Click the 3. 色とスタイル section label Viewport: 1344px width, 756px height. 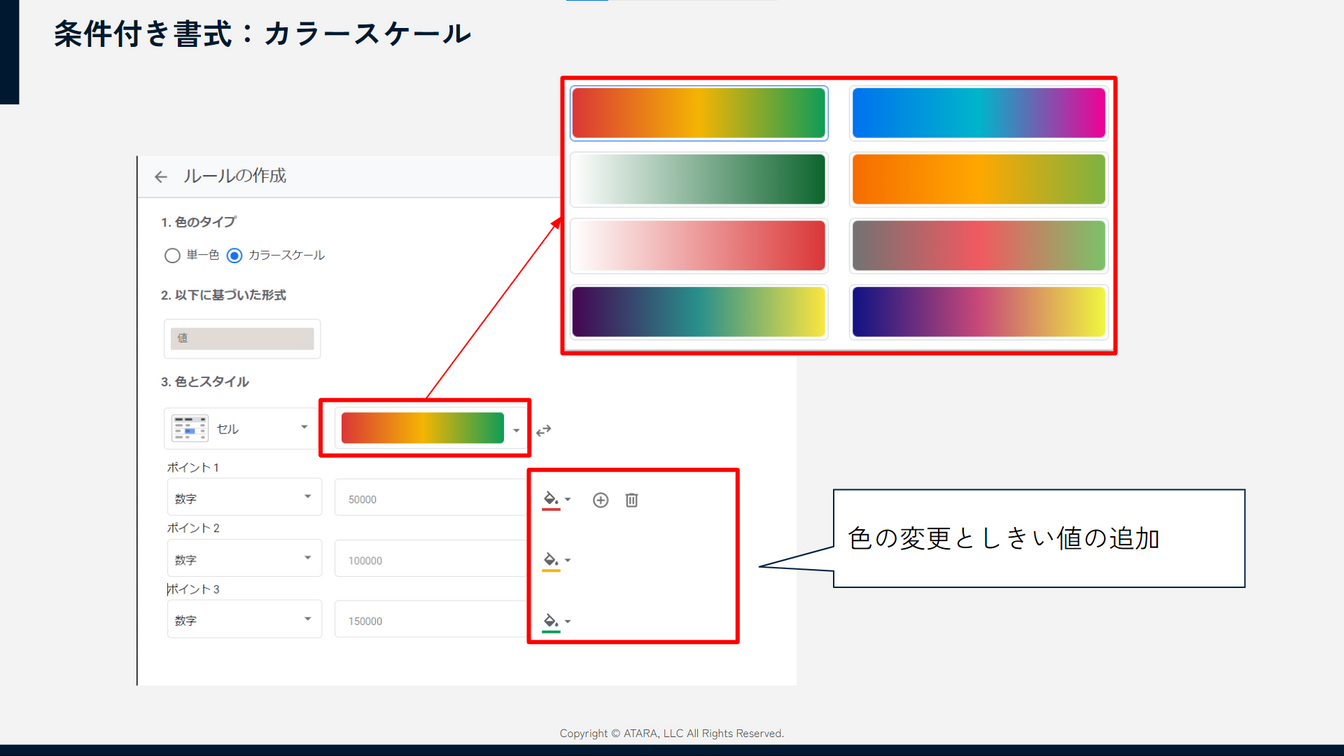click(x=205, y=382)
